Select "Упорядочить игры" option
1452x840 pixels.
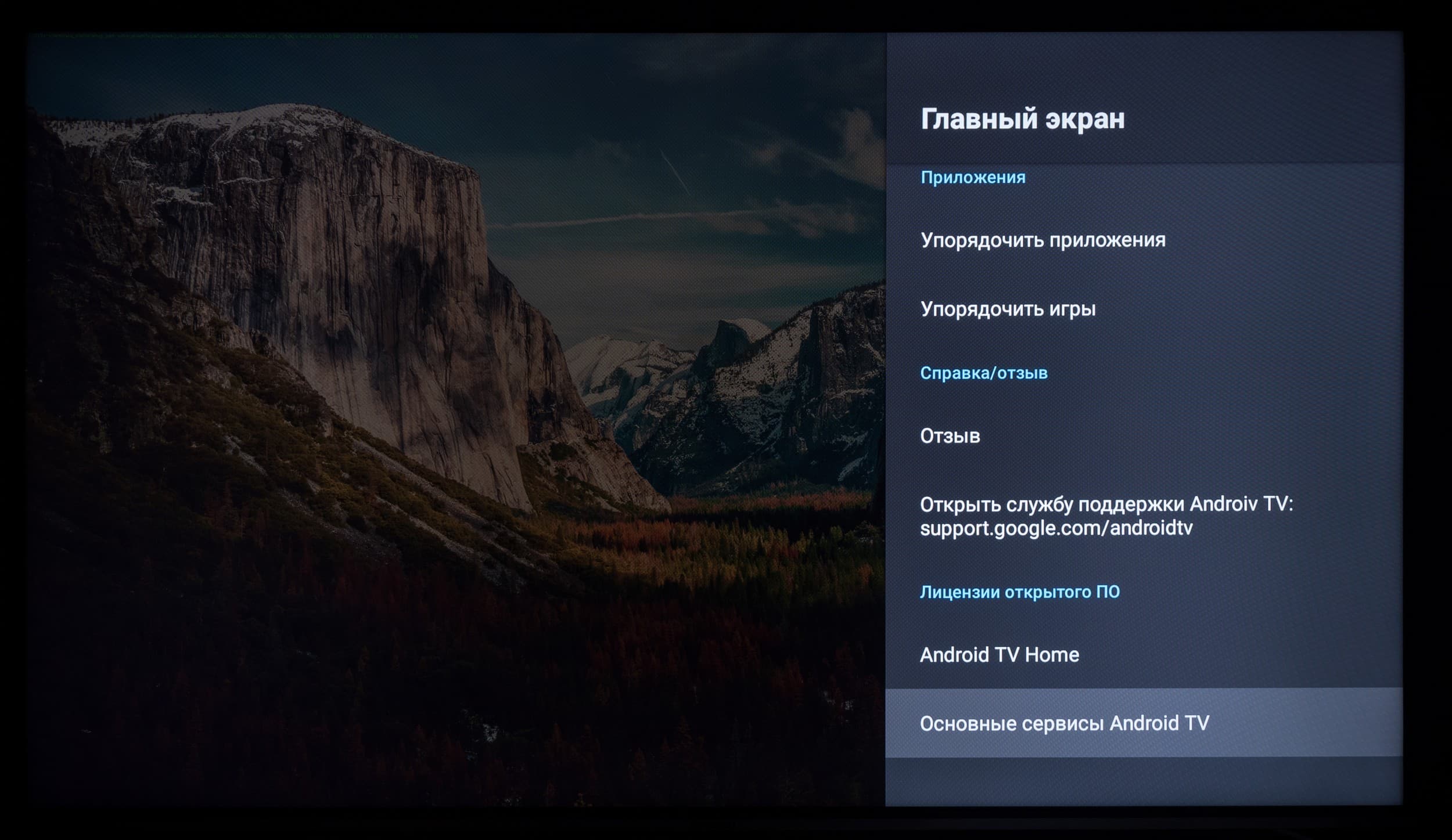point(1008,308)
